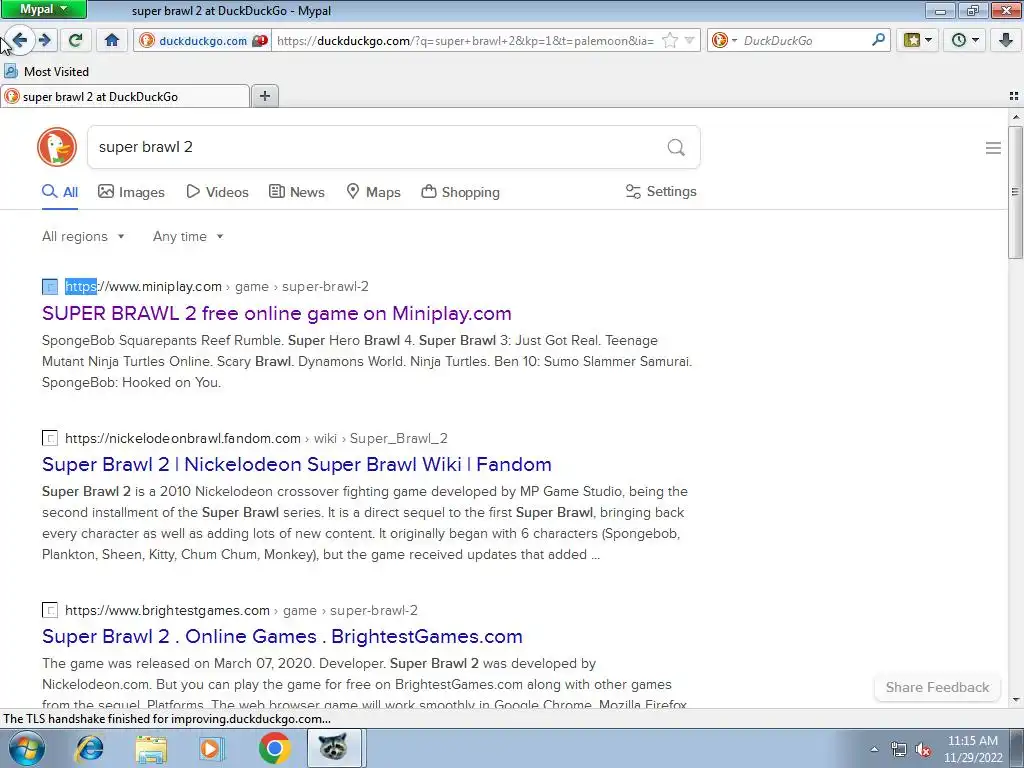Click the nickelodeonbrawl.fandom.com URL breadcrumb
The image size is (1024, 768).
click(256, 438)
